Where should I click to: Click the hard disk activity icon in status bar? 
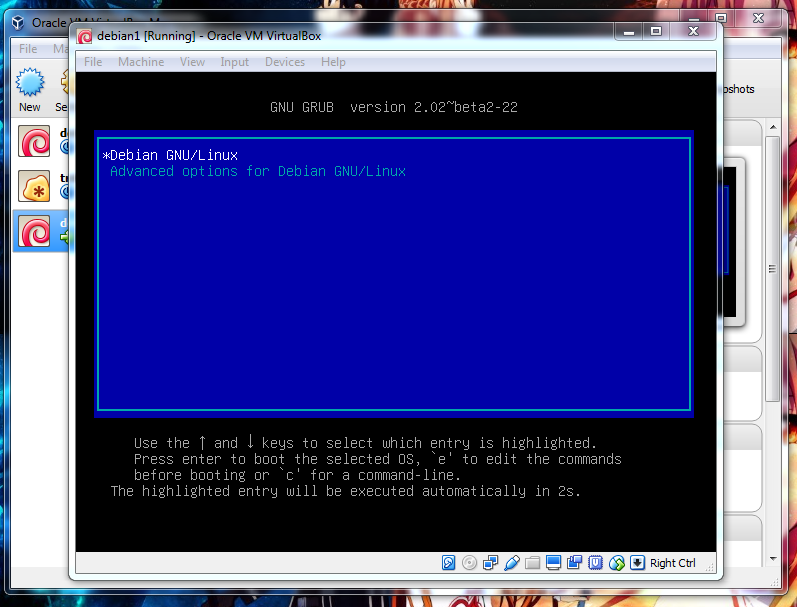tap(448, 563)
